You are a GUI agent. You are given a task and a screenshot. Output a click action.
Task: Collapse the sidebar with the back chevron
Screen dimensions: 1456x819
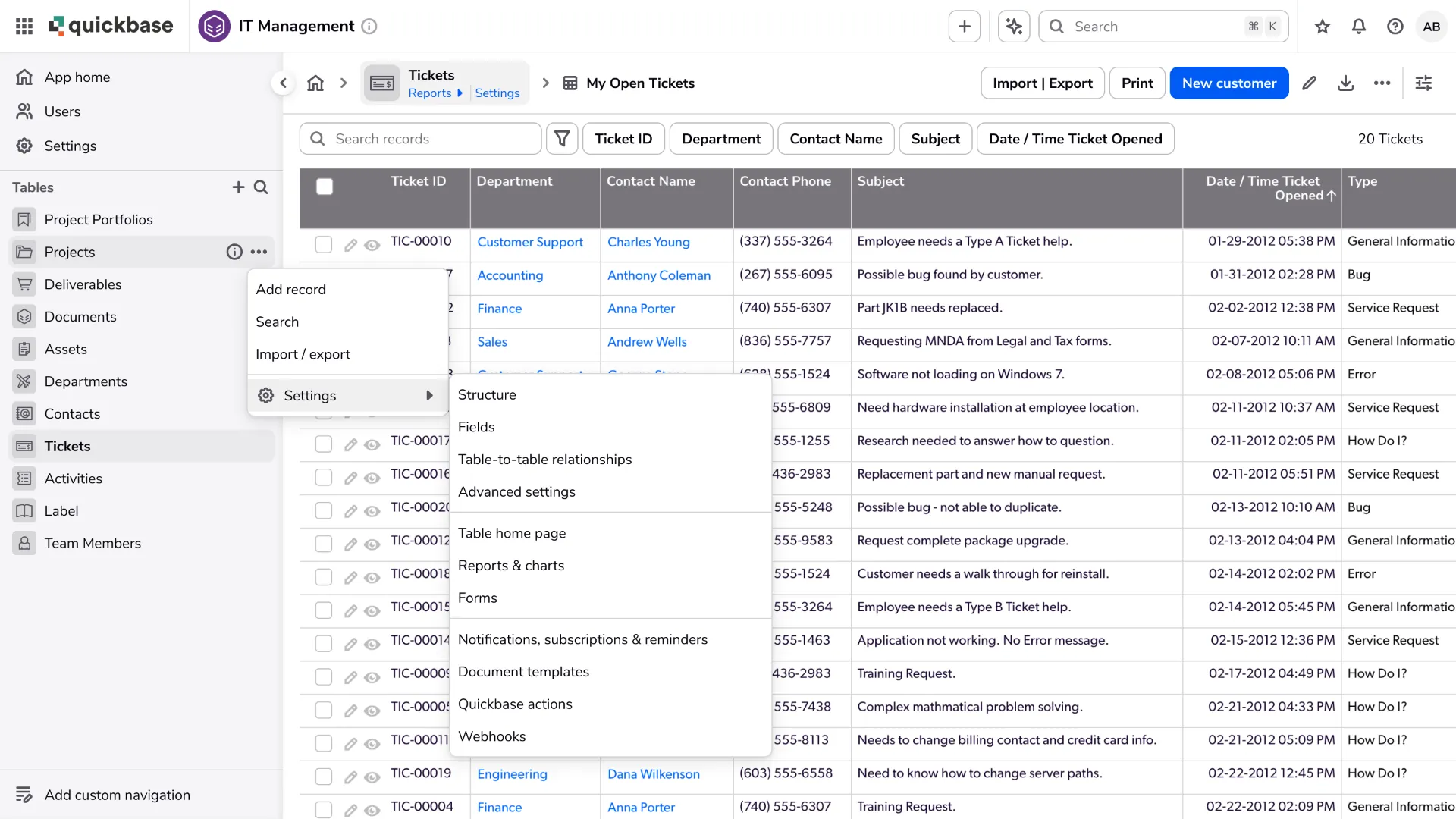(x=283, y=83)
